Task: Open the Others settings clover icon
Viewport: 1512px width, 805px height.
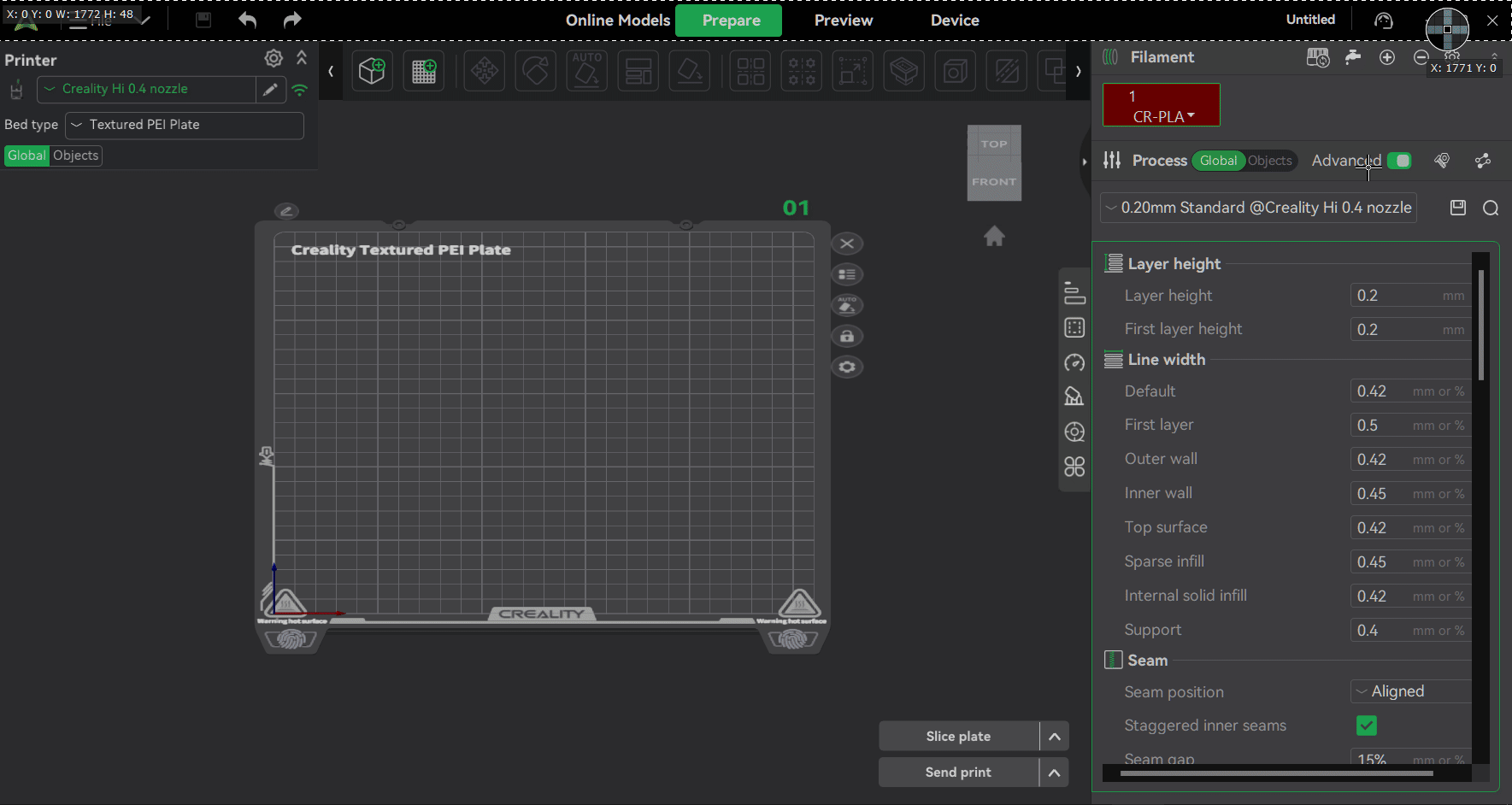Action: 1074,467
